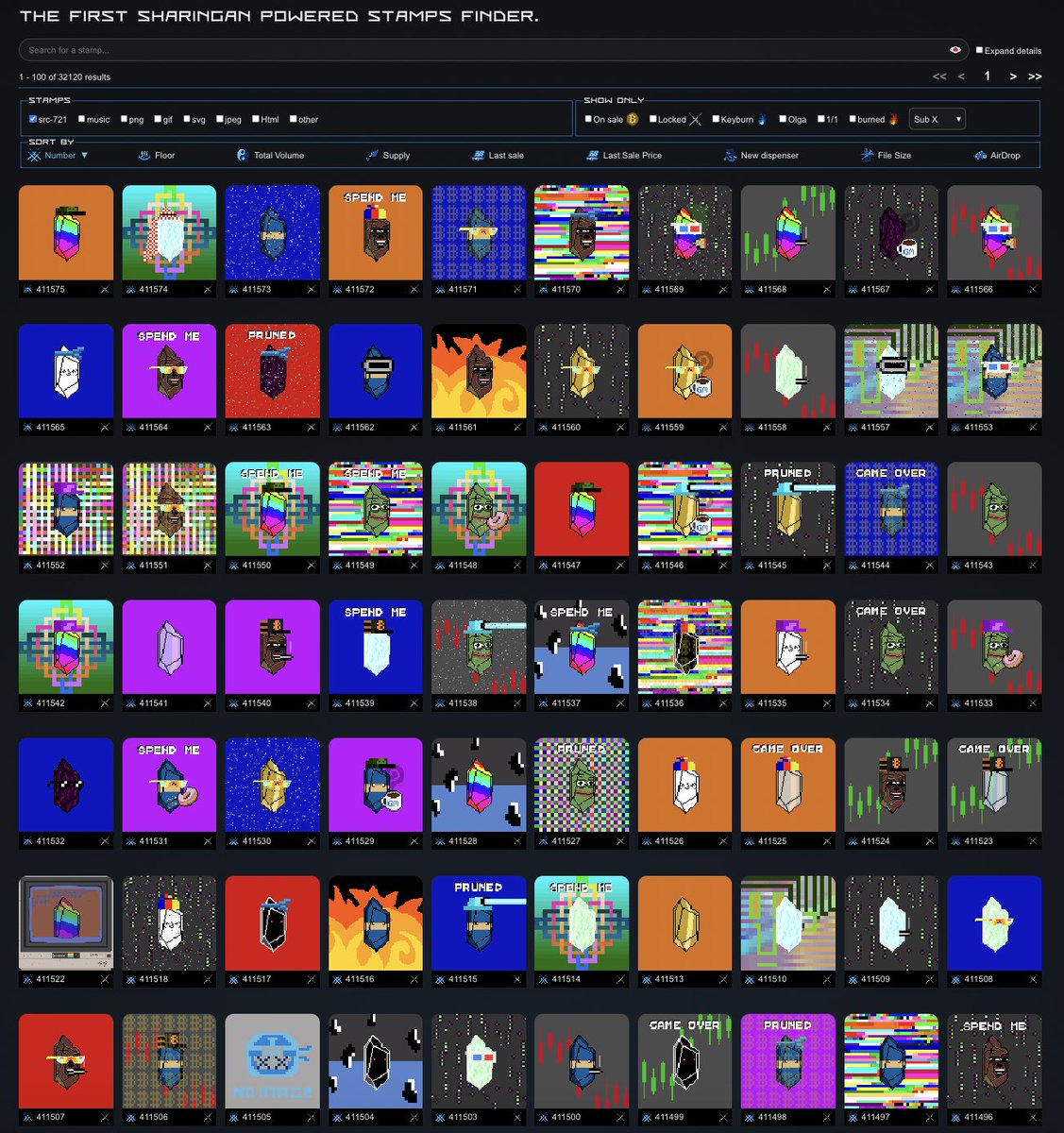Click the small stamp icon beside 411526
Viewport: 1064px width, 1133px height.
click(x=647, y=841)
